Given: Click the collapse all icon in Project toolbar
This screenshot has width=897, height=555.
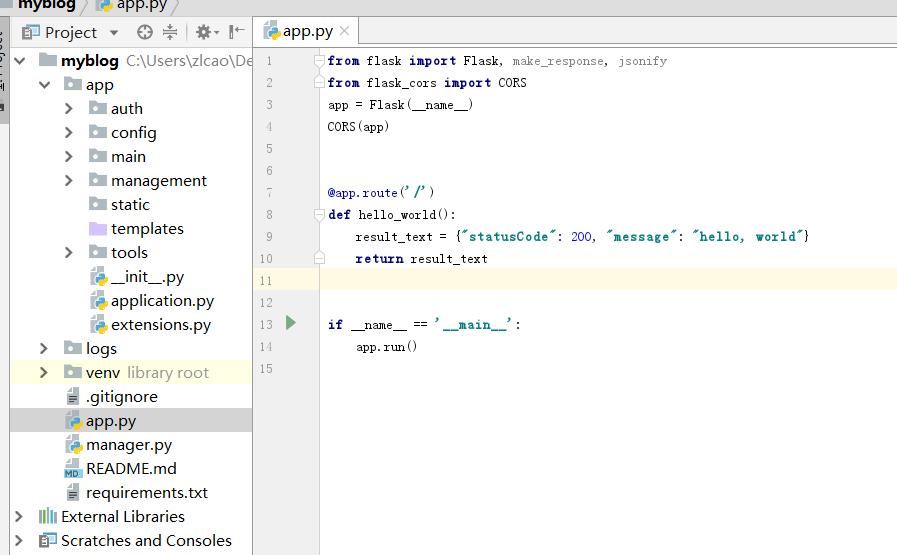Looking at the screenshot, I should [170, 32].
